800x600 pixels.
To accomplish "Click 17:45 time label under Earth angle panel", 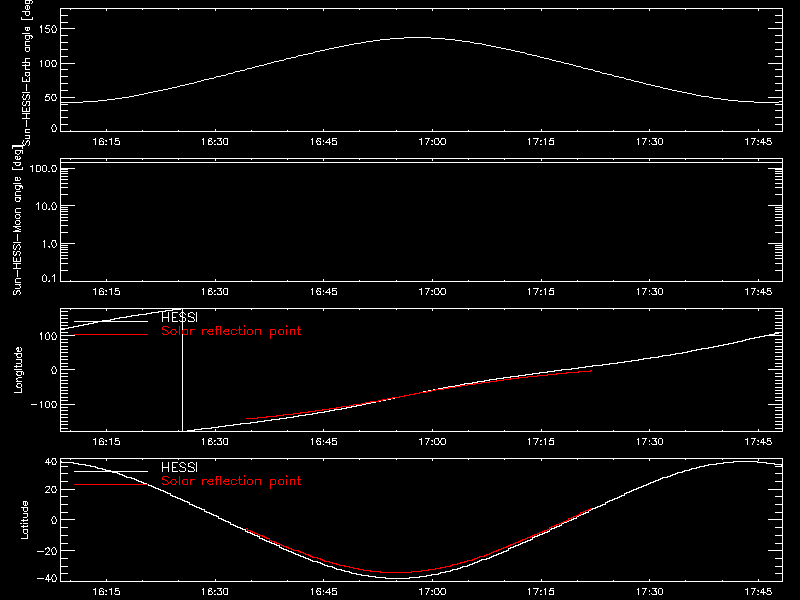I will (x=758, y=142).
